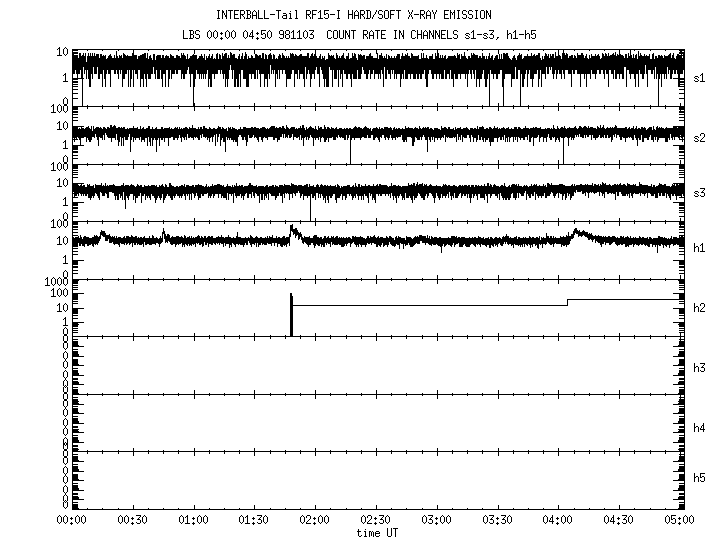The image size is (720, 550).
Task: Click the tall vertical spike in h2 panel
Action: click(291, 315)
